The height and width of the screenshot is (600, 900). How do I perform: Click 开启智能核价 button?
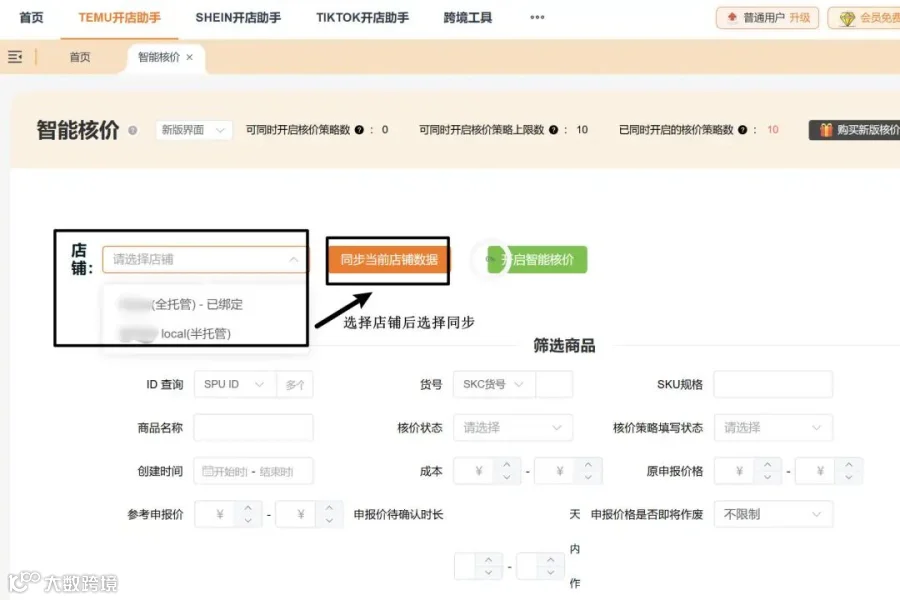pos(537,260)
